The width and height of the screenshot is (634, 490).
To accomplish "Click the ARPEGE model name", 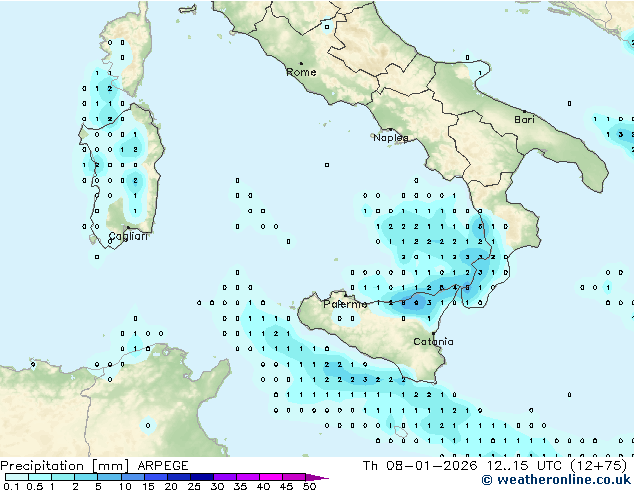I will [163, 466].
